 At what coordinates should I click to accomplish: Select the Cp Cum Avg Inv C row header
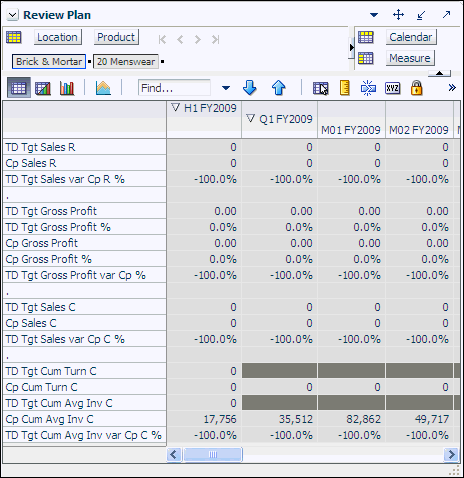pos(85,419)
